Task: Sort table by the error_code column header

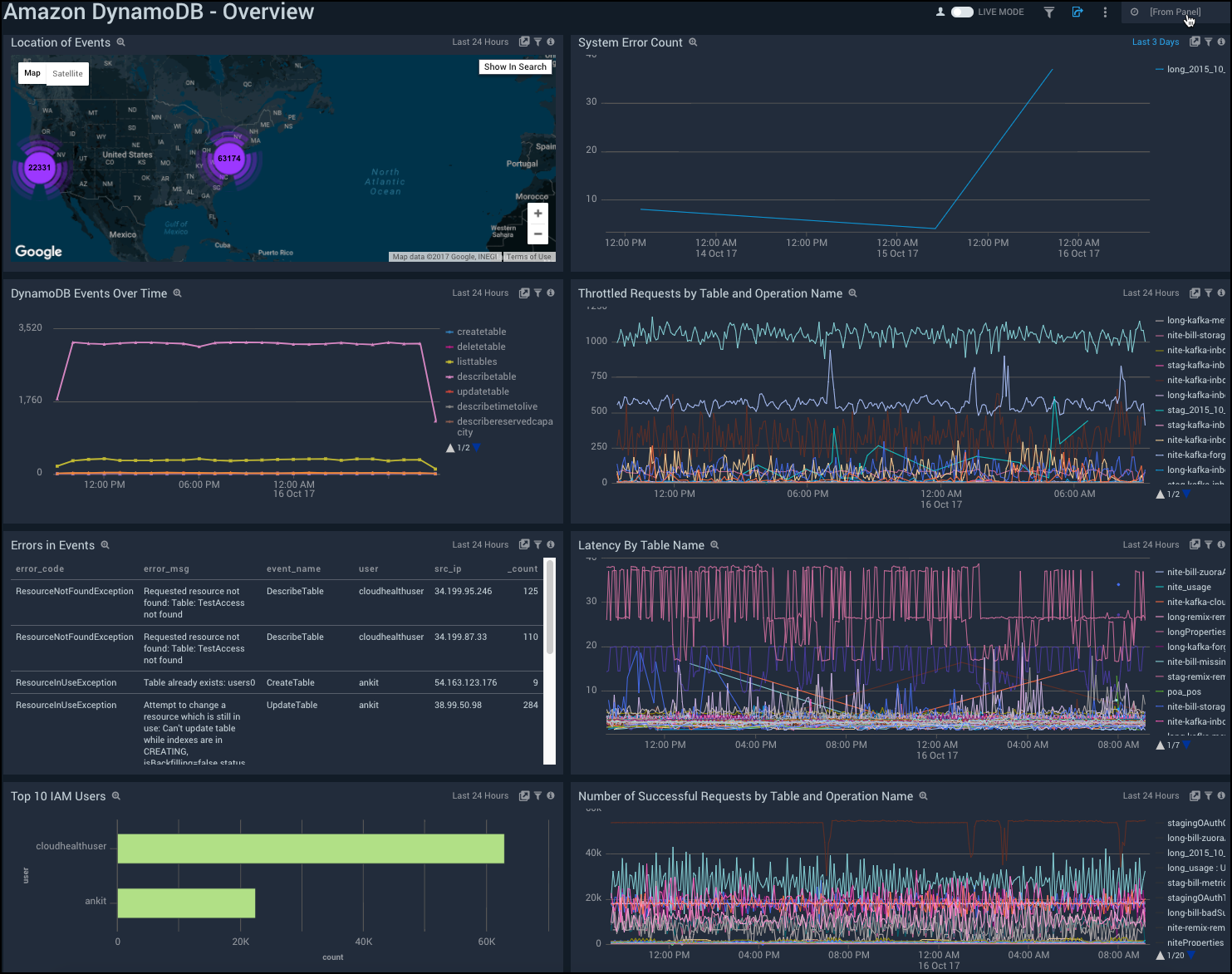Action: pyautogui.click(x=40, y=568)
